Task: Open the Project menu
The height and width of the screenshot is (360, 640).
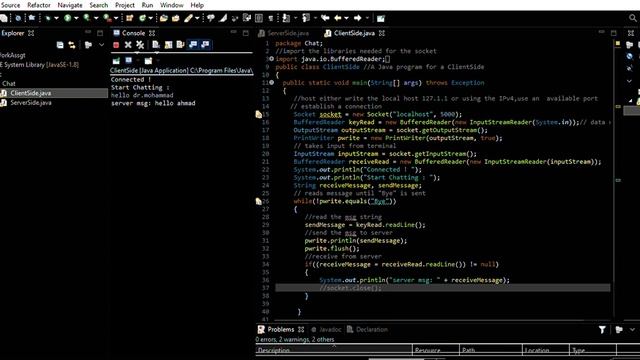Action: (x=124, y=5)
